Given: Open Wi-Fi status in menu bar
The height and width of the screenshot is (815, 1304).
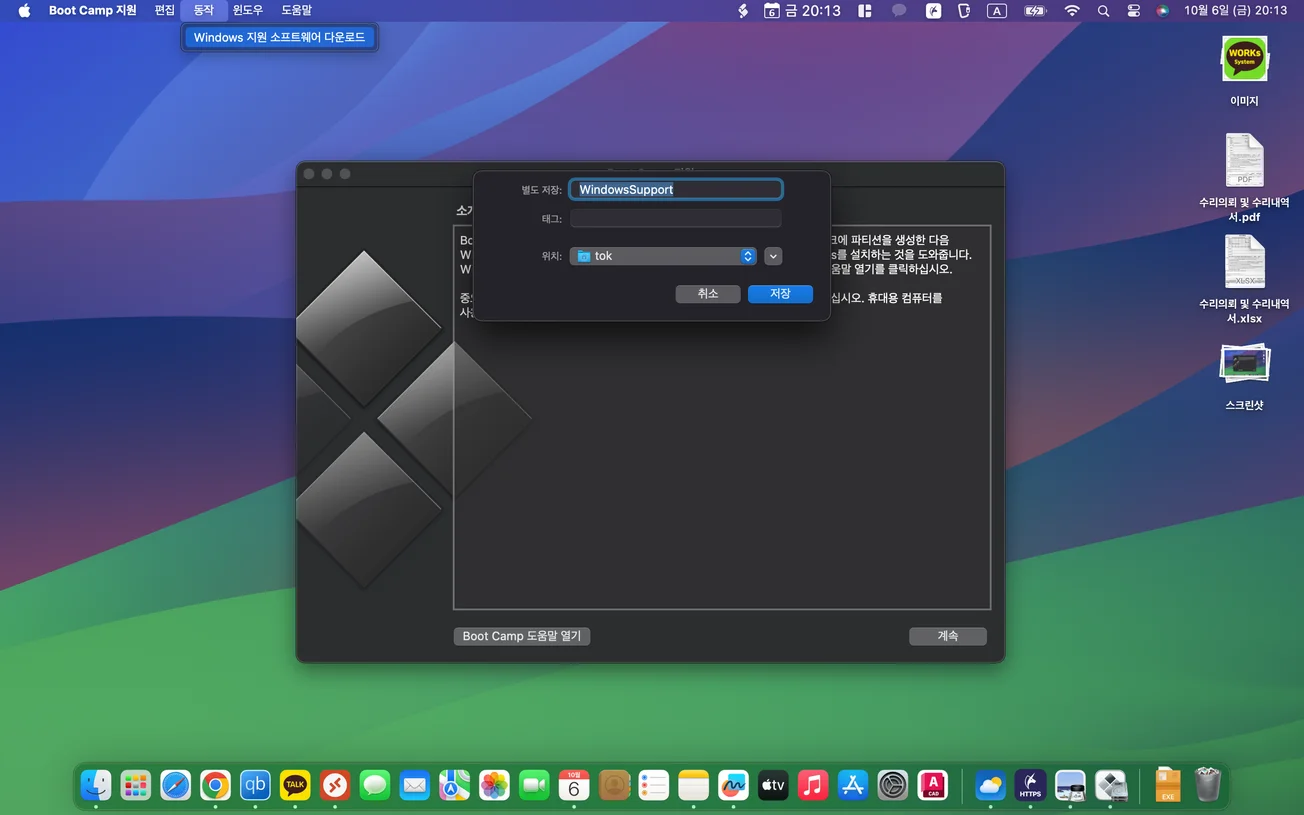Looking at the screenshot, I should coord(1072,10).
